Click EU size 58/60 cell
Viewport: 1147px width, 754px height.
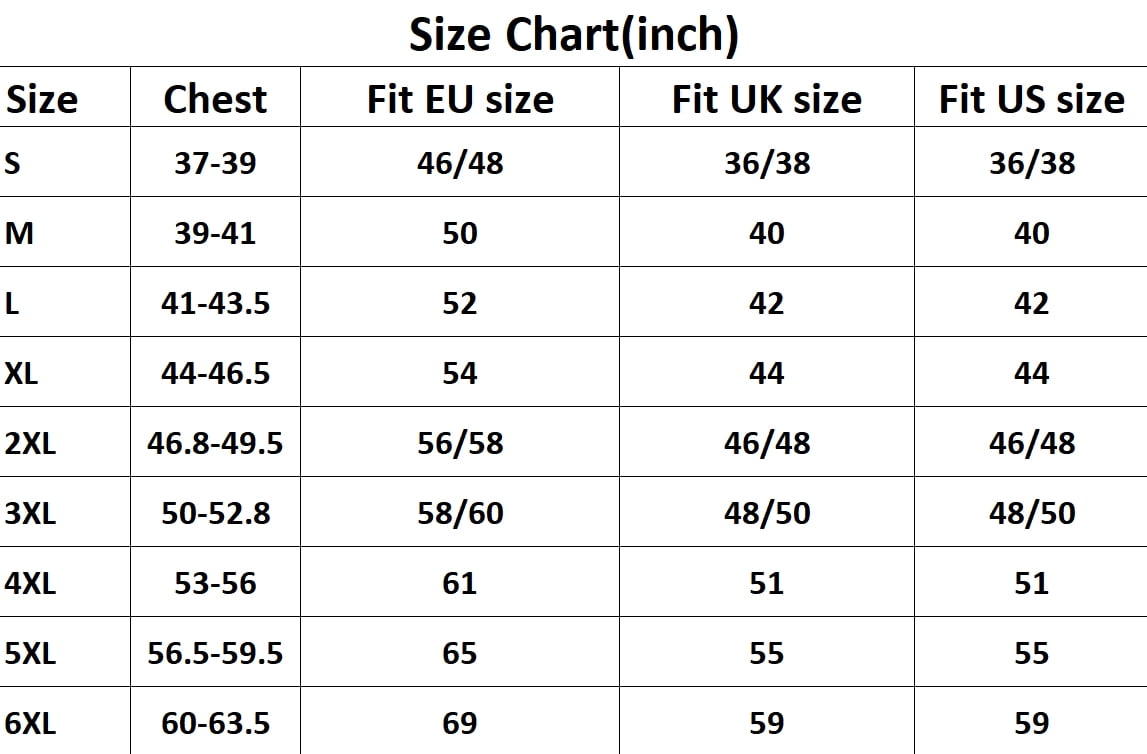pyautogui.click(x=460, y=513)
